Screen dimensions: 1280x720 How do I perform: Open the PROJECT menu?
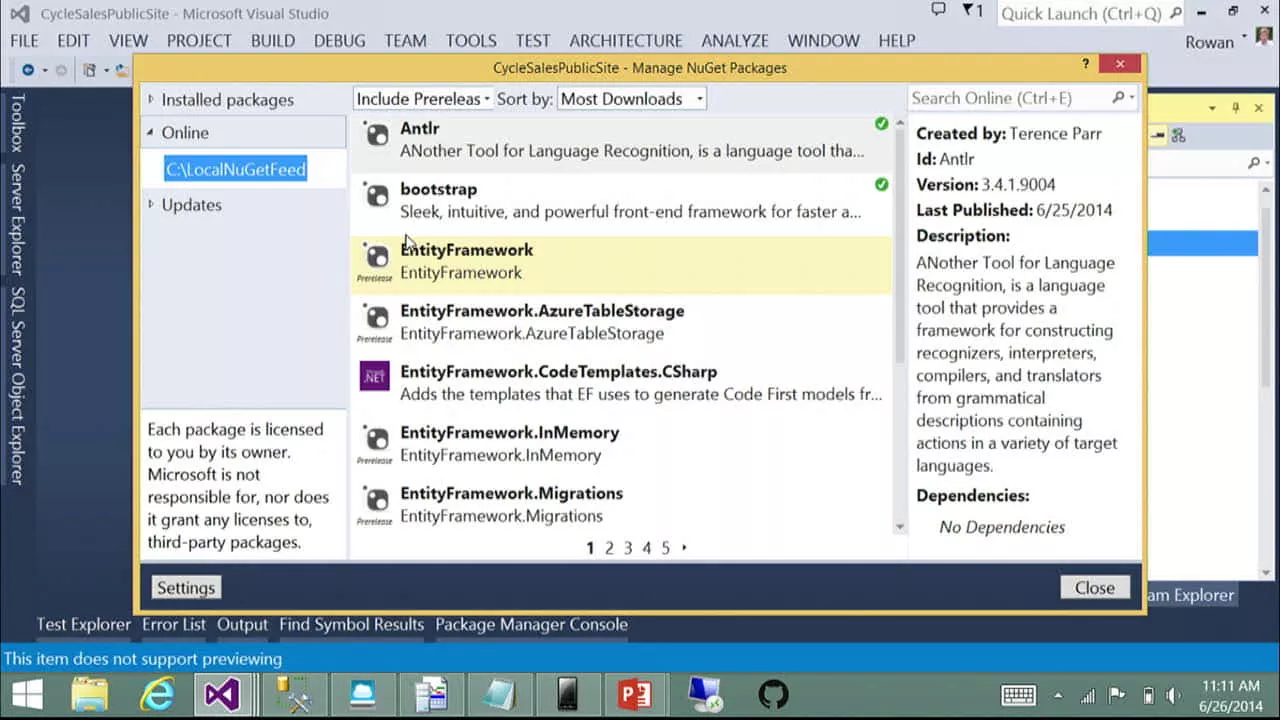click(x=199, y=40)
